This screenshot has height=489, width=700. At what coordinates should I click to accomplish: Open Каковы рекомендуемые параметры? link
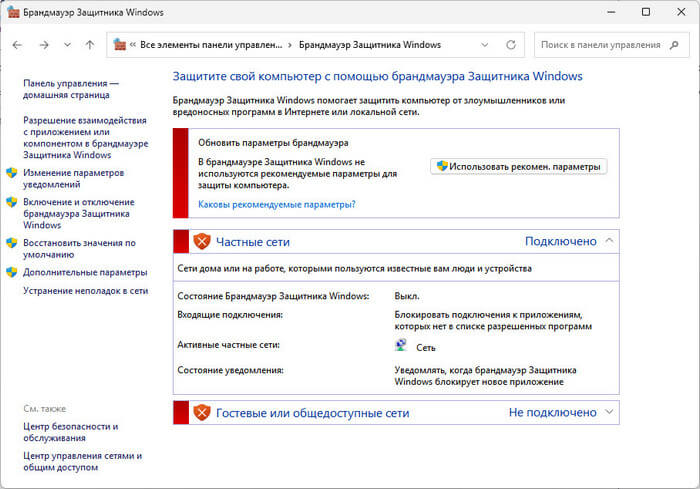point(276,204)
